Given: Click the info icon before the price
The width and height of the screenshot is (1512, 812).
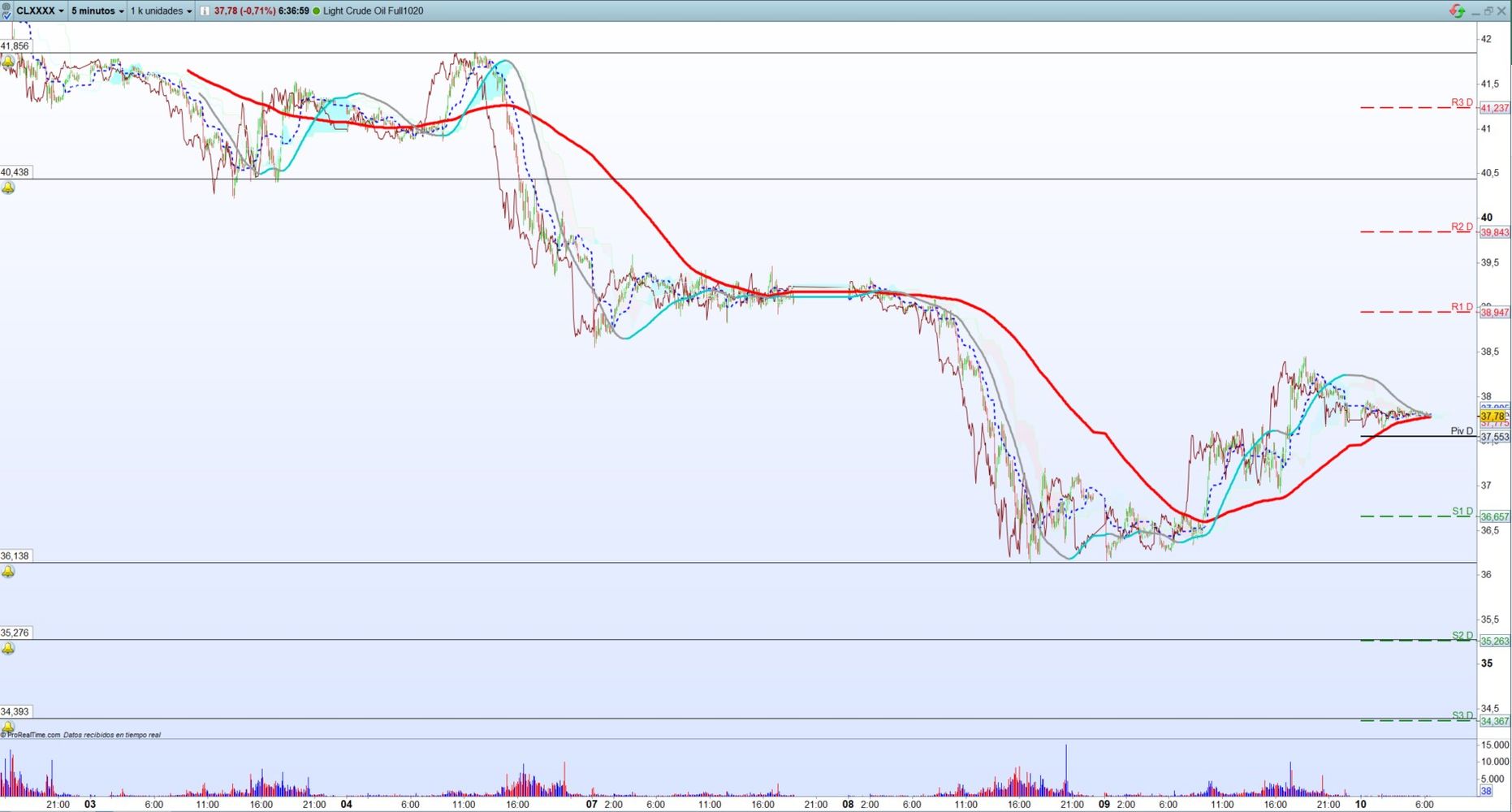Looking at the screenshot, I should coord(205,11).
